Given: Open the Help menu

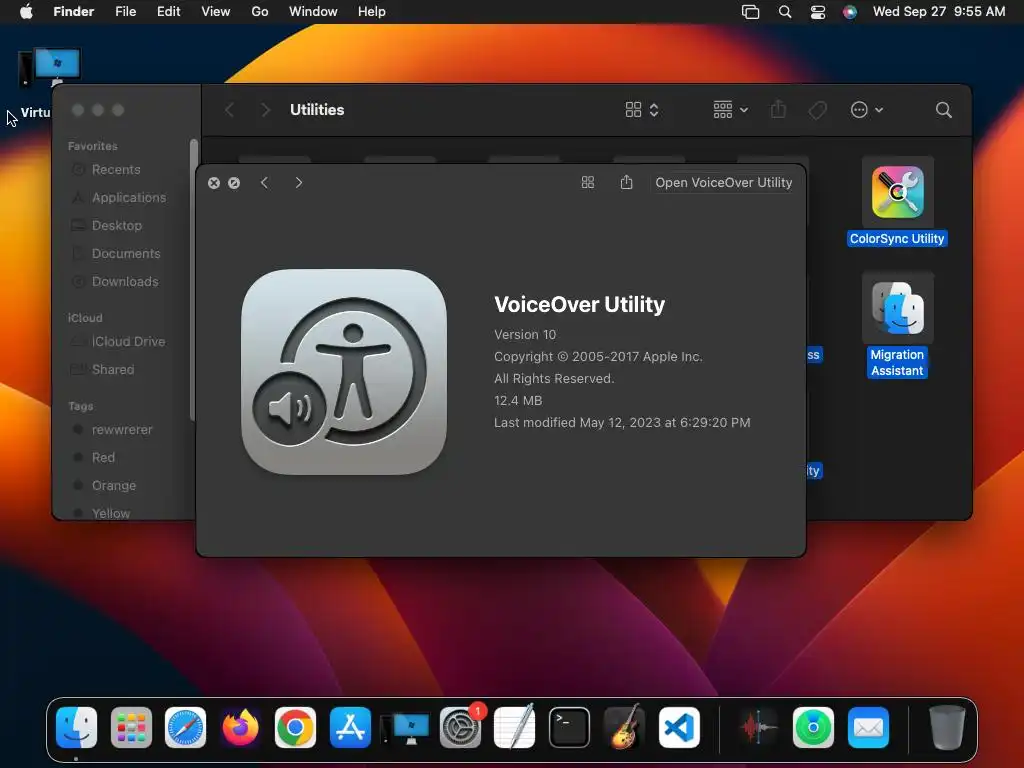Looking at the screenshot, I should coord(372,12).
